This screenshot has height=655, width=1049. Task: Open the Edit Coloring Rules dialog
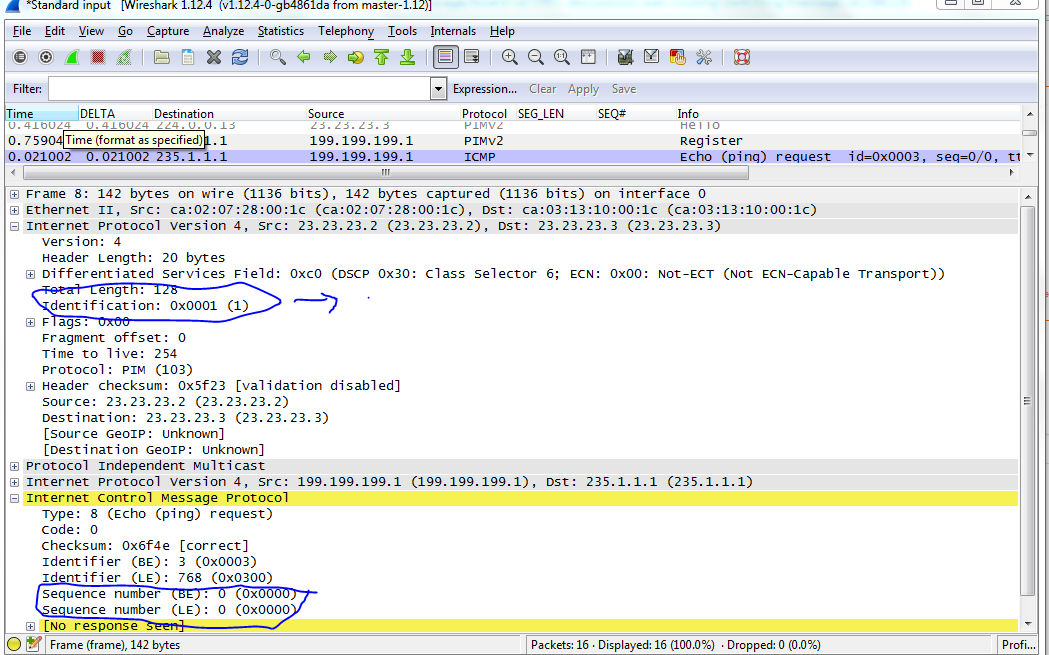(678, 57)
